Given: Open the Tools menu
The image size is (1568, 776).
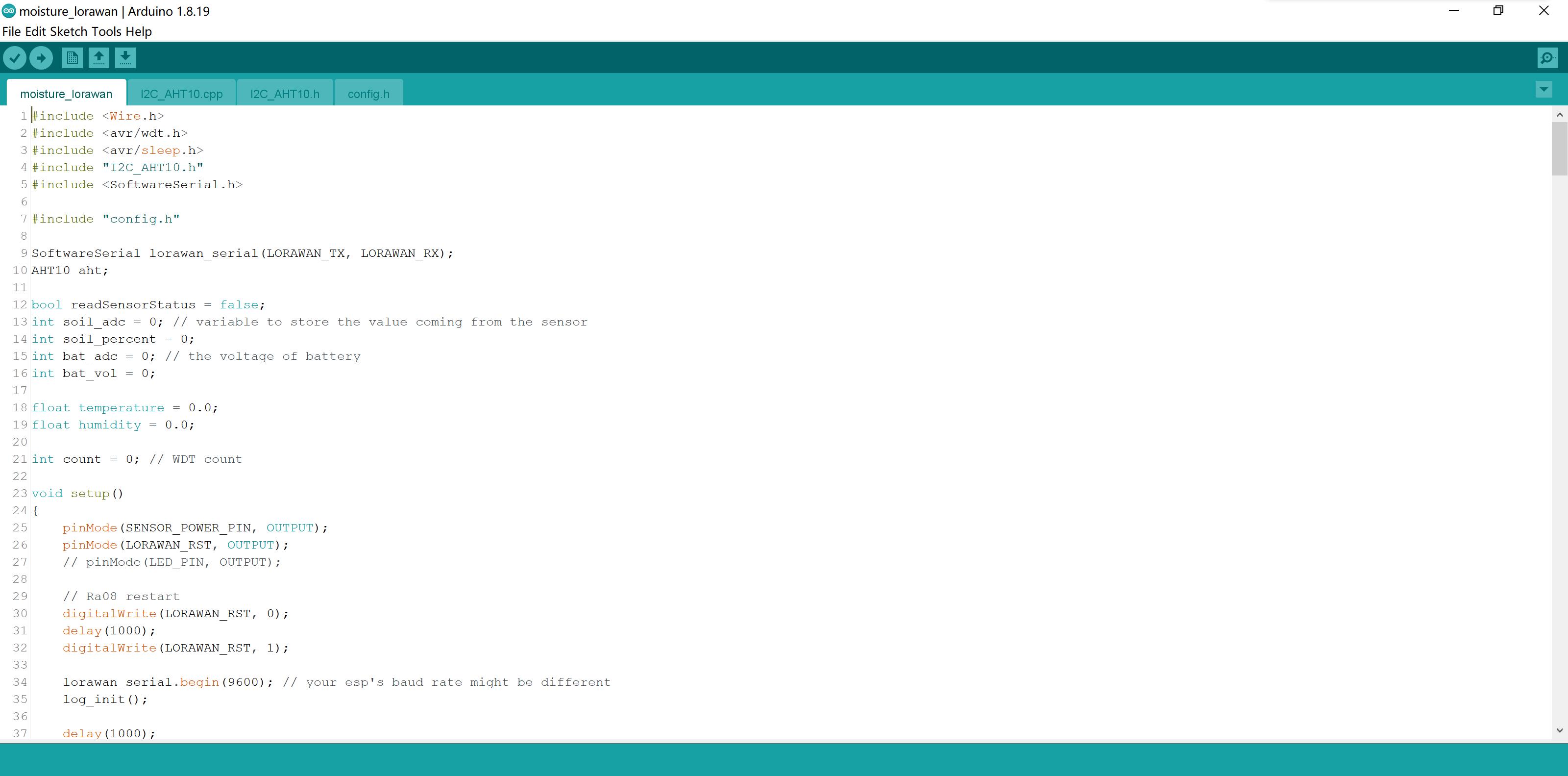Looking at the screenshot, I should click(108, 31).
